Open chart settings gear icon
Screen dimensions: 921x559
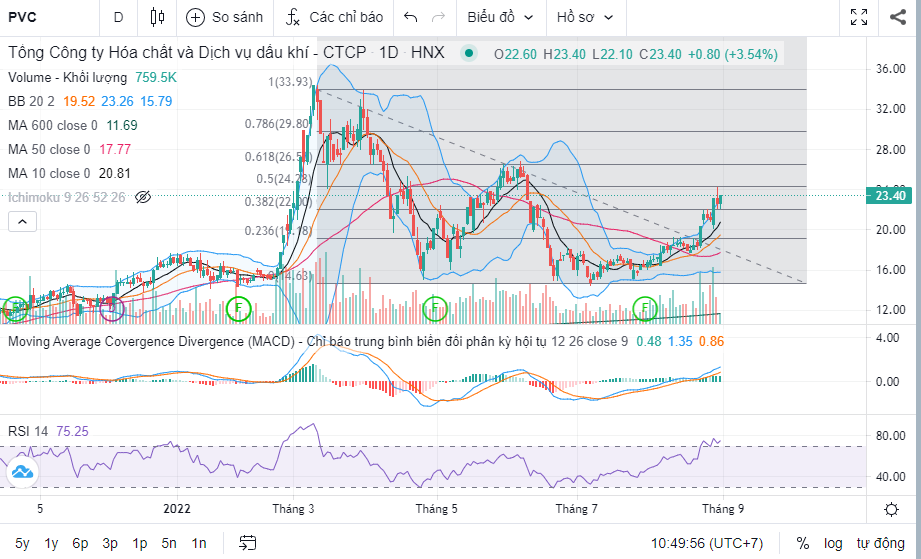pos(891,509)
